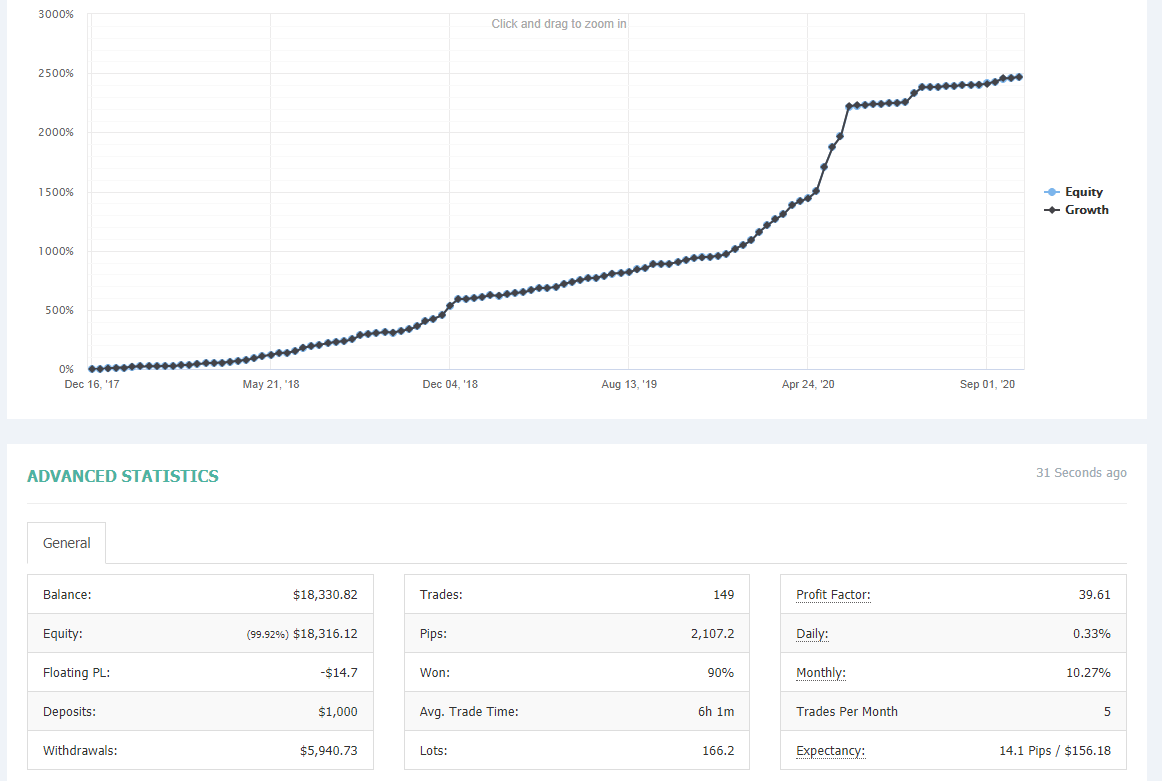1162x781 pixels.
Task: Click the Profit Factor label link
Action: point(833,594)
